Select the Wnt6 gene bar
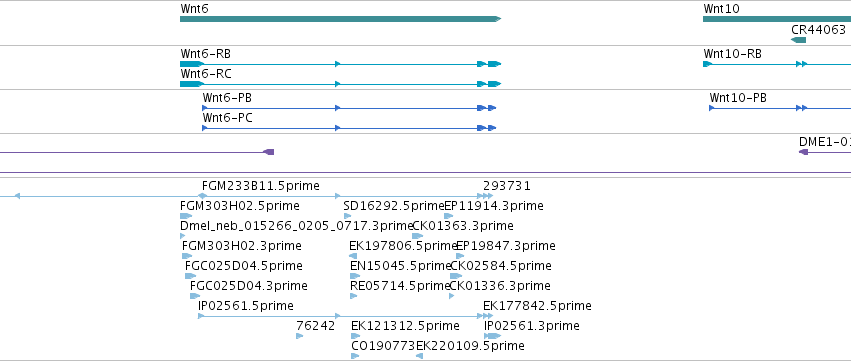 (340, 19)
